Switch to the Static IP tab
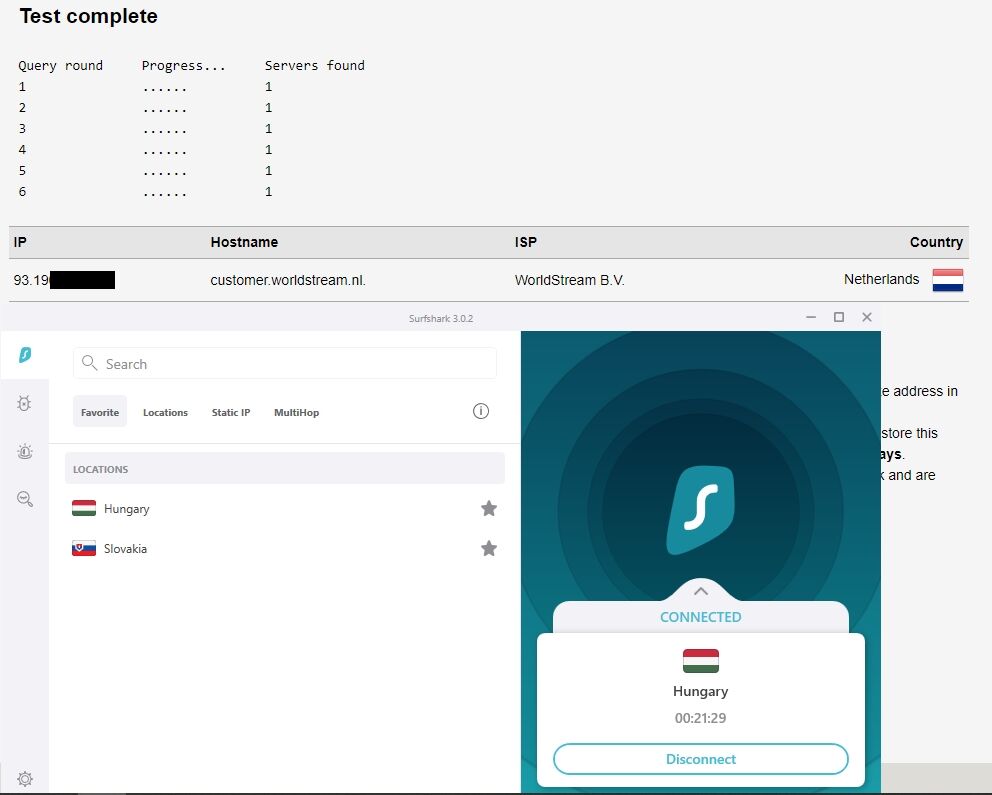Screen dimensions: 992x795 [231, 412]
